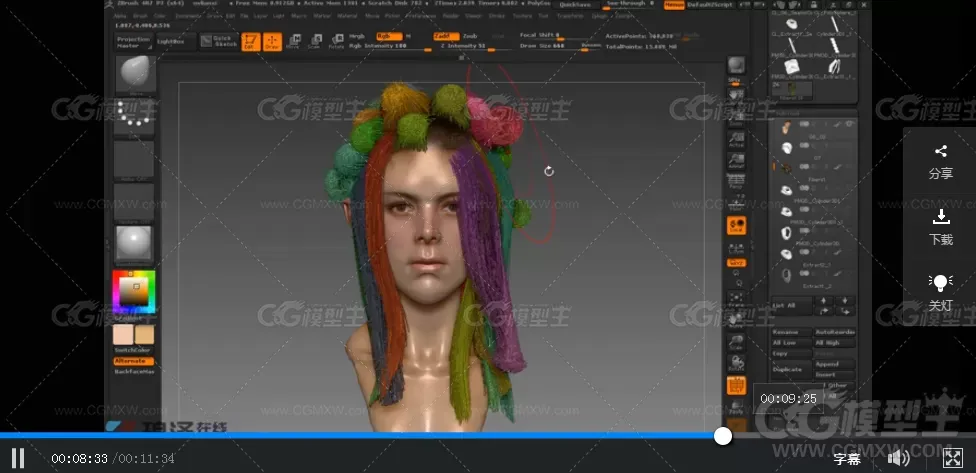Open the Projection Master button
The height and width of the screenshot is (473, 976).
pyautogui.click(x=134, y=42)
